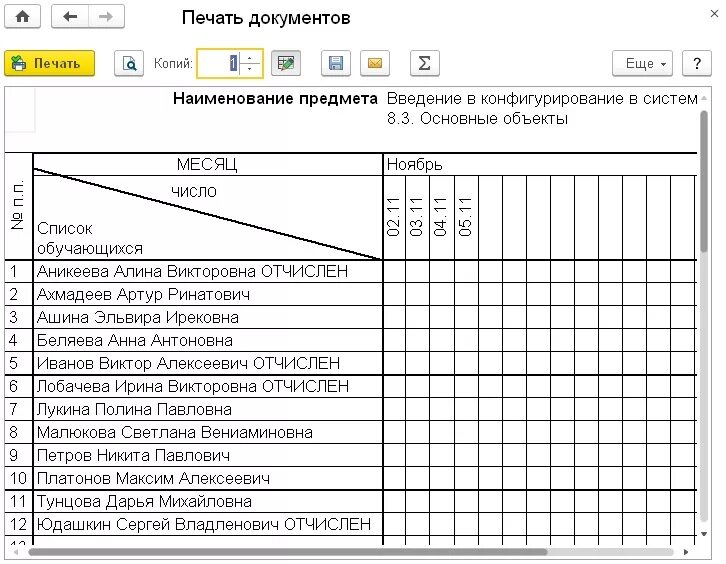Select the 03.11 date column header

(417, 217)
